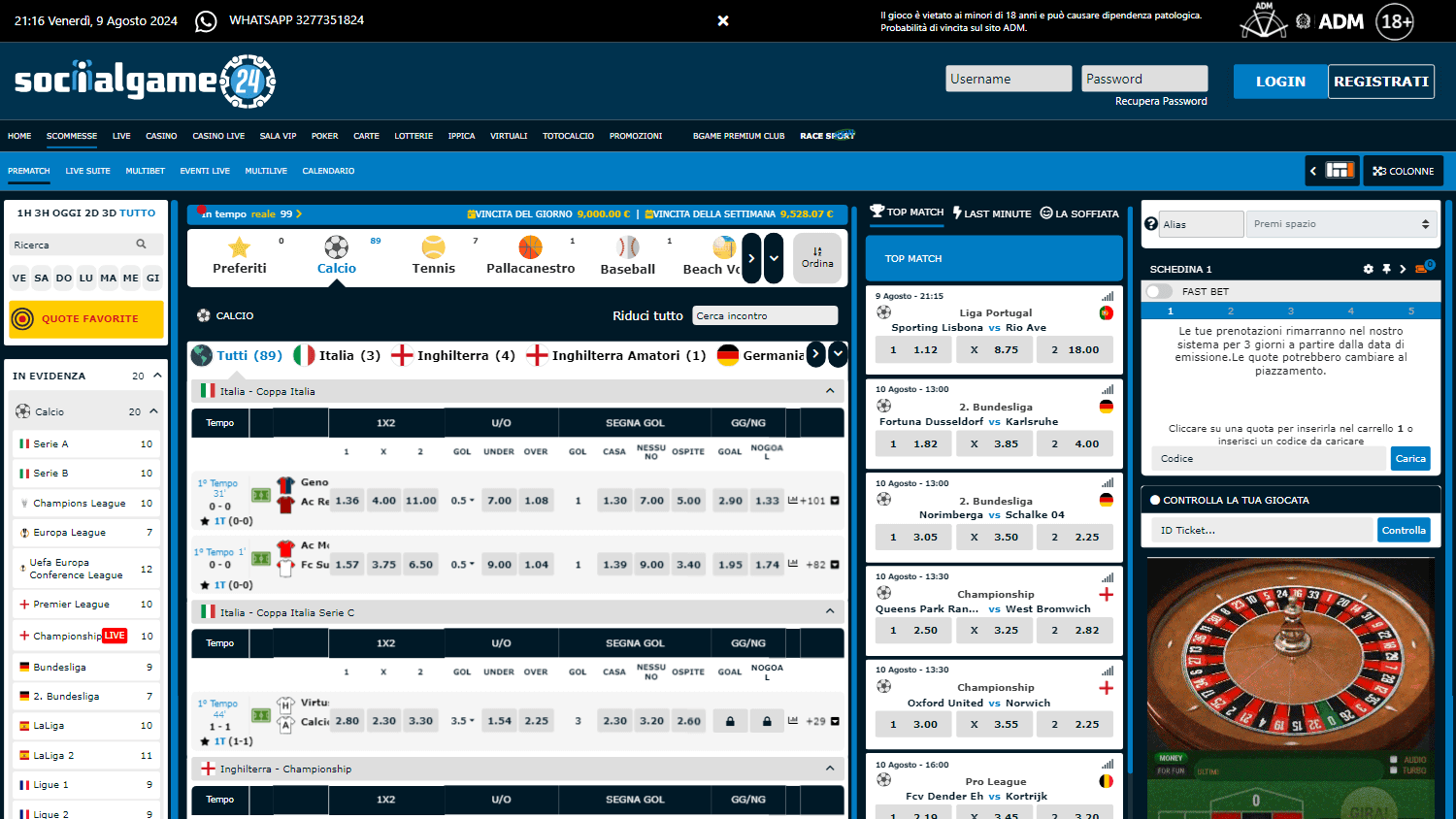Select the LU day filter

click(x=86, y=278)
